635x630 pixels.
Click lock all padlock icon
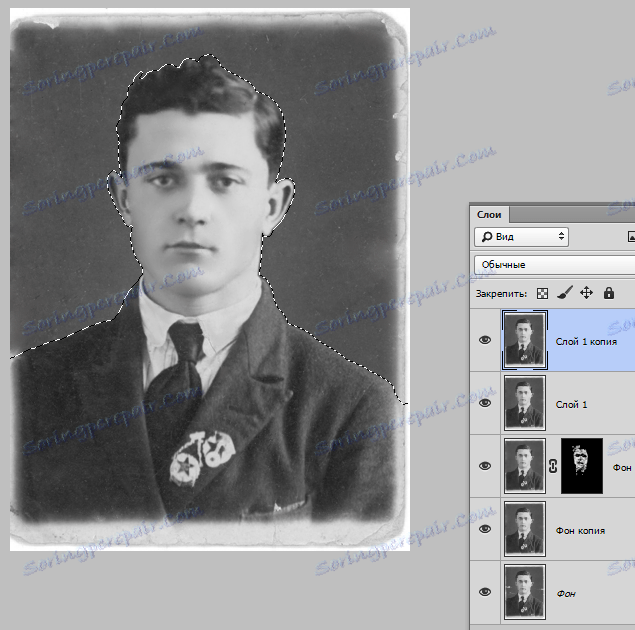[608, 294]
